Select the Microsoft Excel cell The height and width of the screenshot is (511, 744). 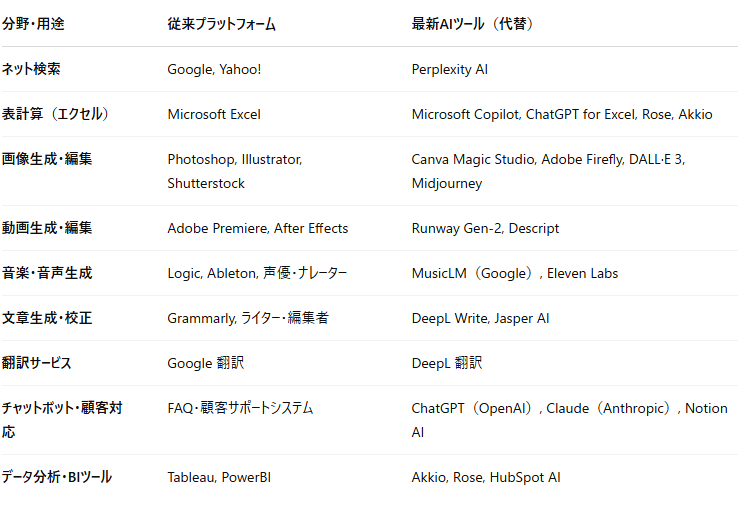pos(213,115)
